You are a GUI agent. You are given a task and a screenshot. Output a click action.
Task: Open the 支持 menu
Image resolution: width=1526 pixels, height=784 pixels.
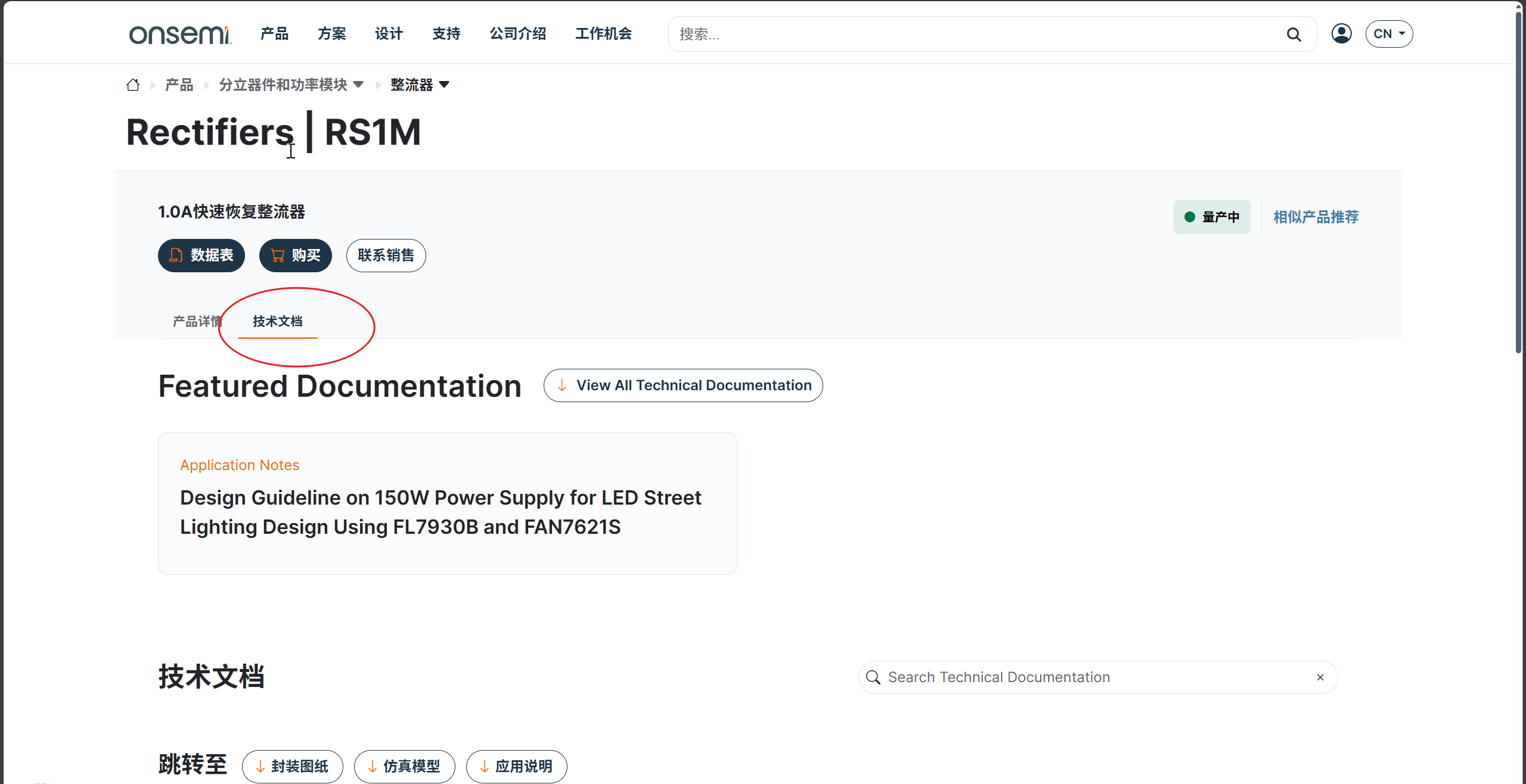tap(446, 34)
